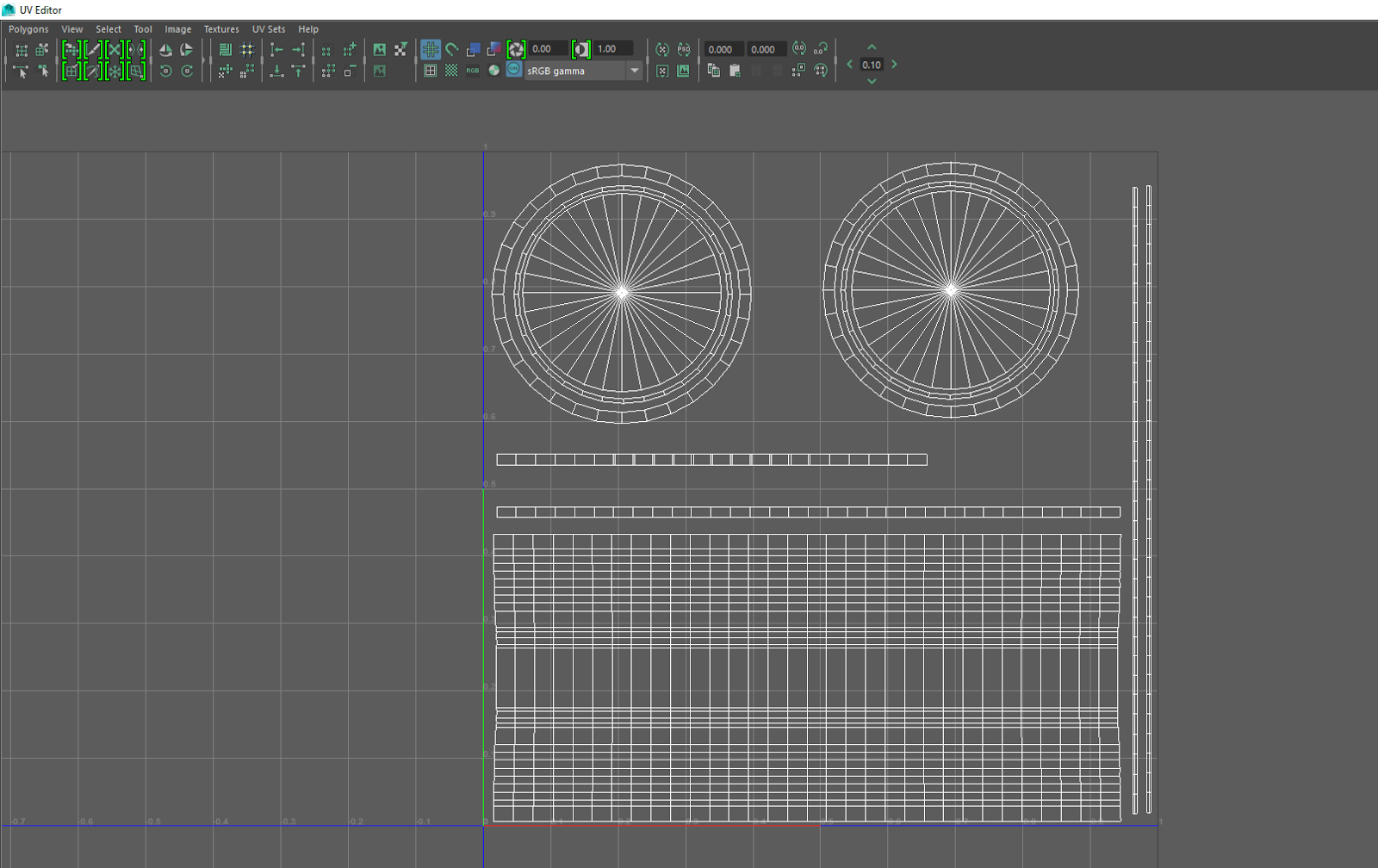Copy UV values with the copy icon

tap(714, 70)
